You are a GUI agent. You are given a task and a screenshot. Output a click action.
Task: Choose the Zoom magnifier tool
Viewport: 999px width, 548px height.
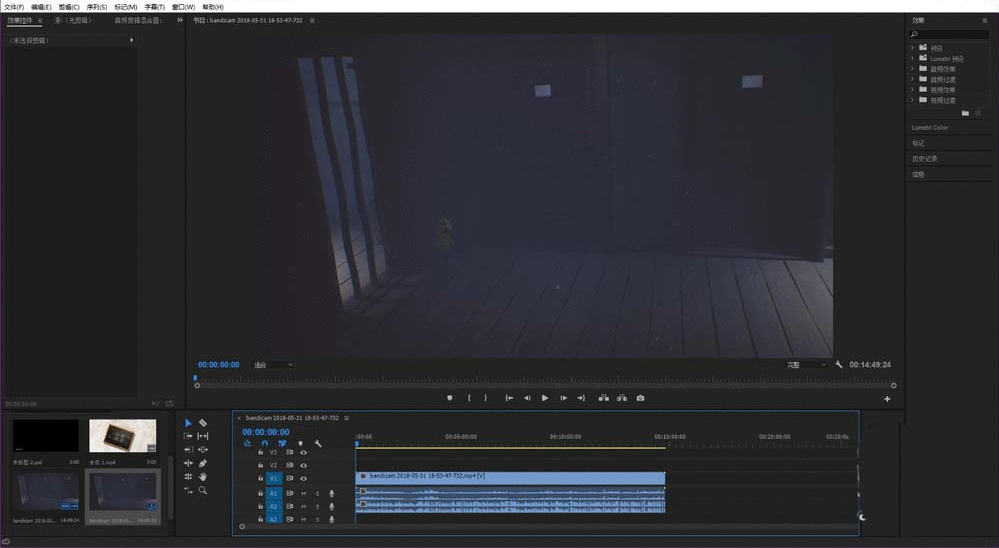(x=203, y=491)
